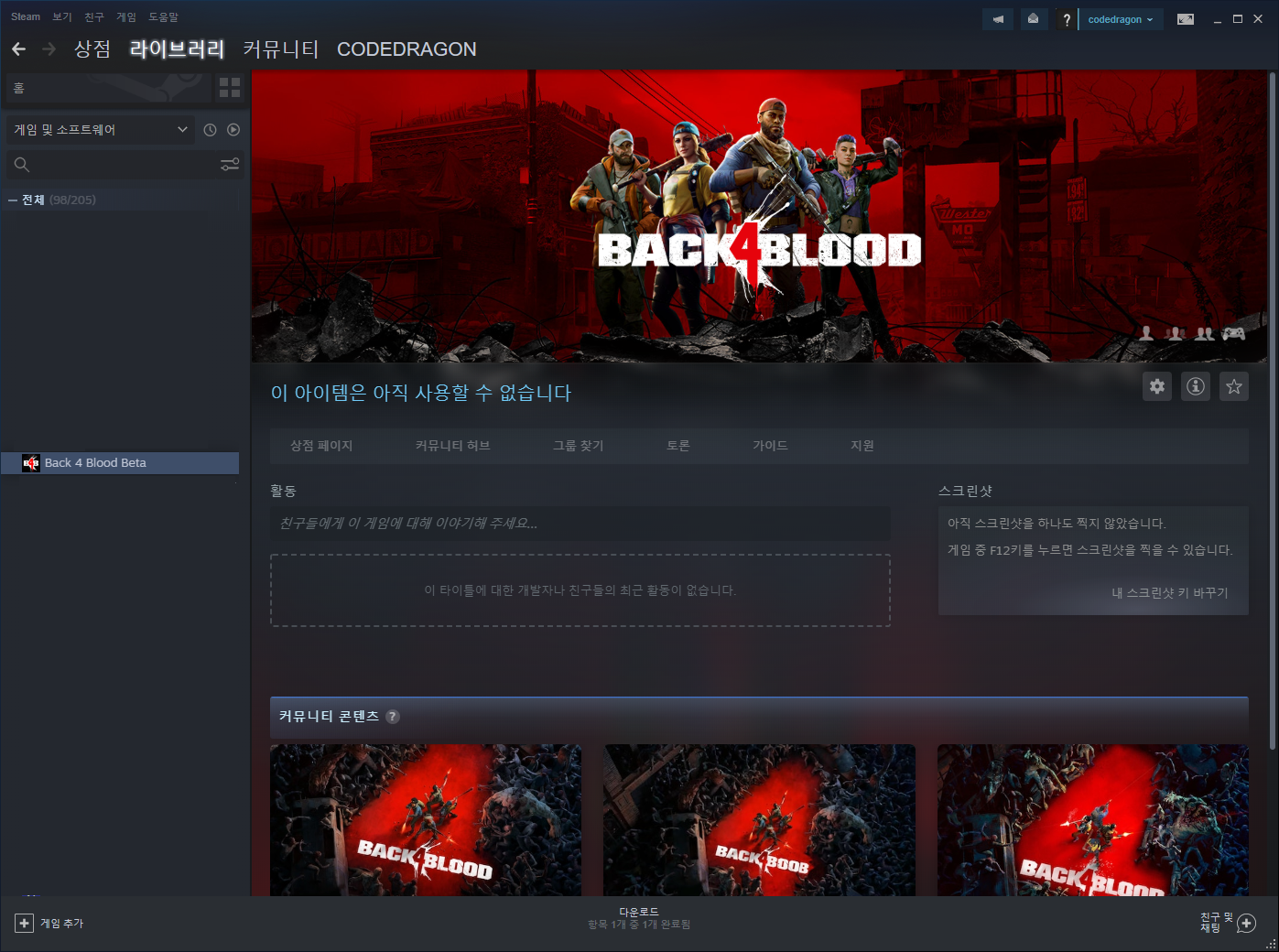Click the single-player icon on banner
Image resolution: width=1279 pixels, height=952 pixels.
tap(1146, 334)
